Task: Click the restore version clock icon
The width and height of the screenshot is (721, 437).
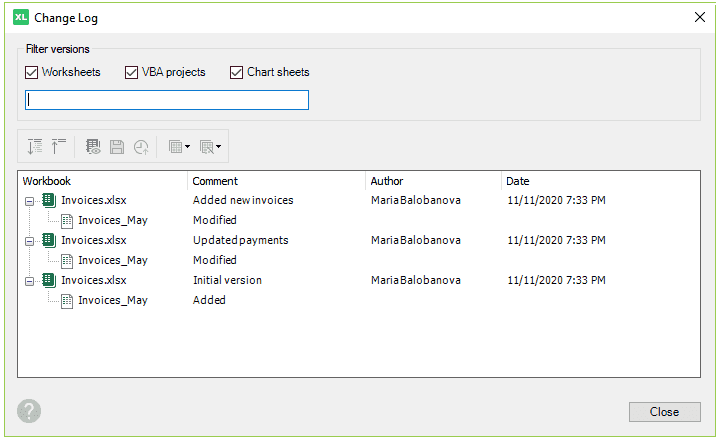Action: click(141, 147)
